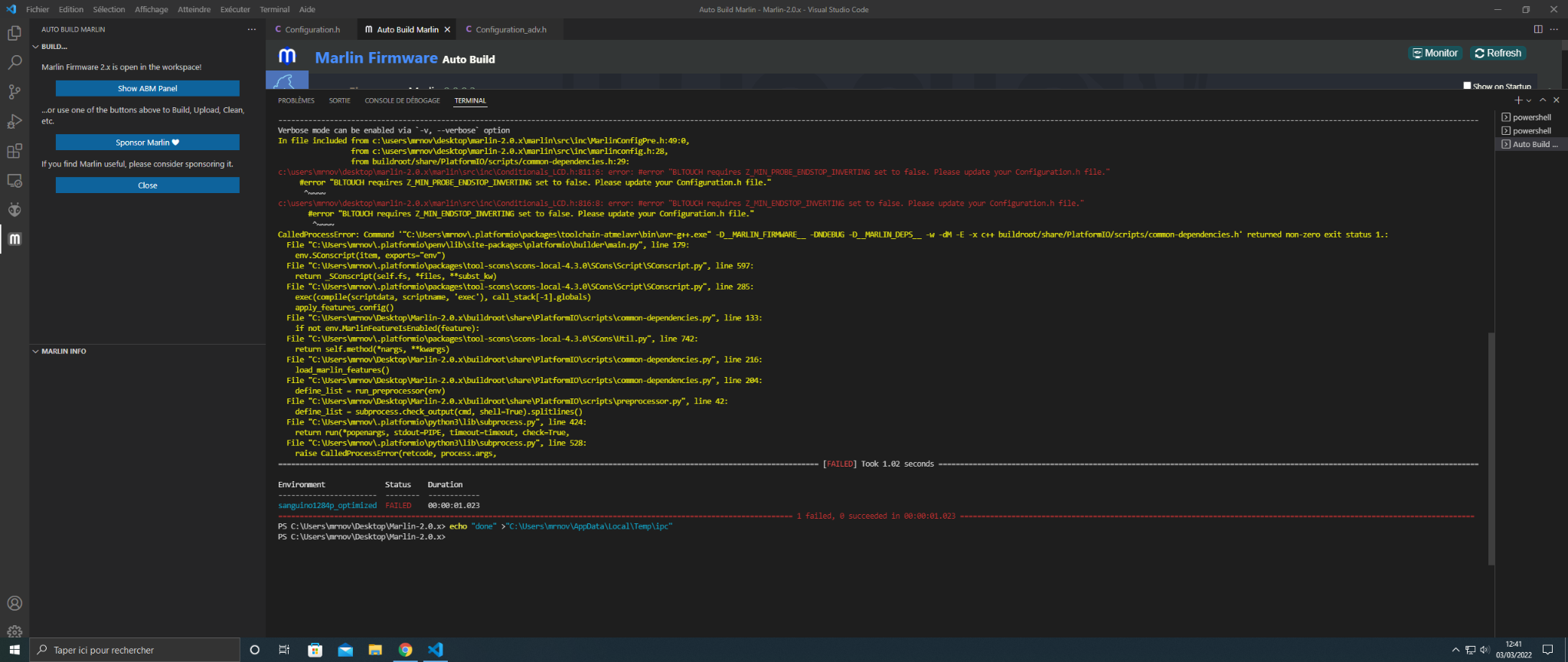Open the Explorer view in activity bar
The width and height of the screenshot is (1568, 662).
(15, 33)
